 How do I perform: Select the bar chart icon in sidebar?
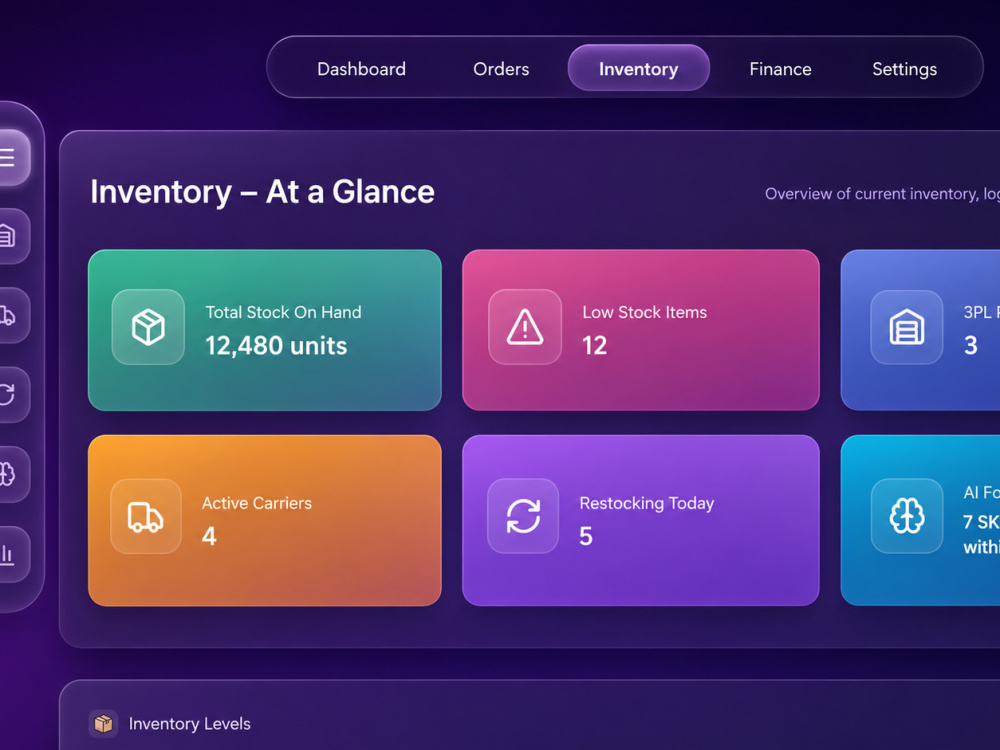click(x=9, y=554)
